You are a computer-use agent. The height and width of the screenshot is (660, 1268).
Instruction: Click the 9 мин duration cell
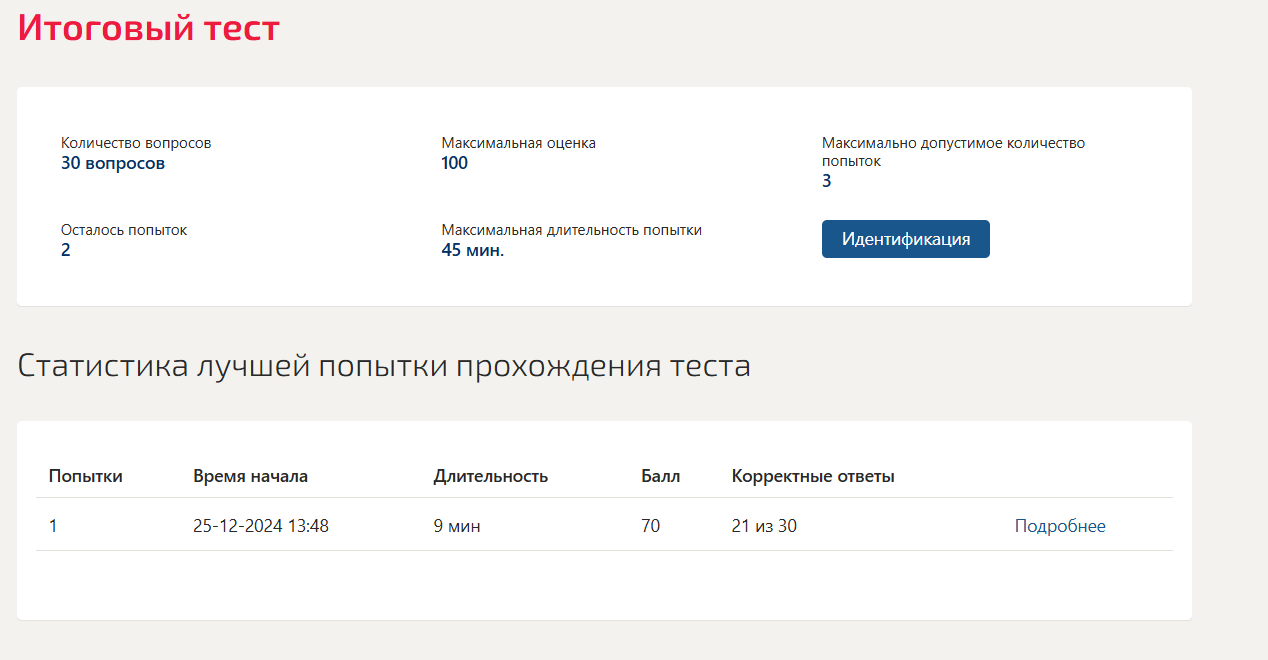click(456, 526)
